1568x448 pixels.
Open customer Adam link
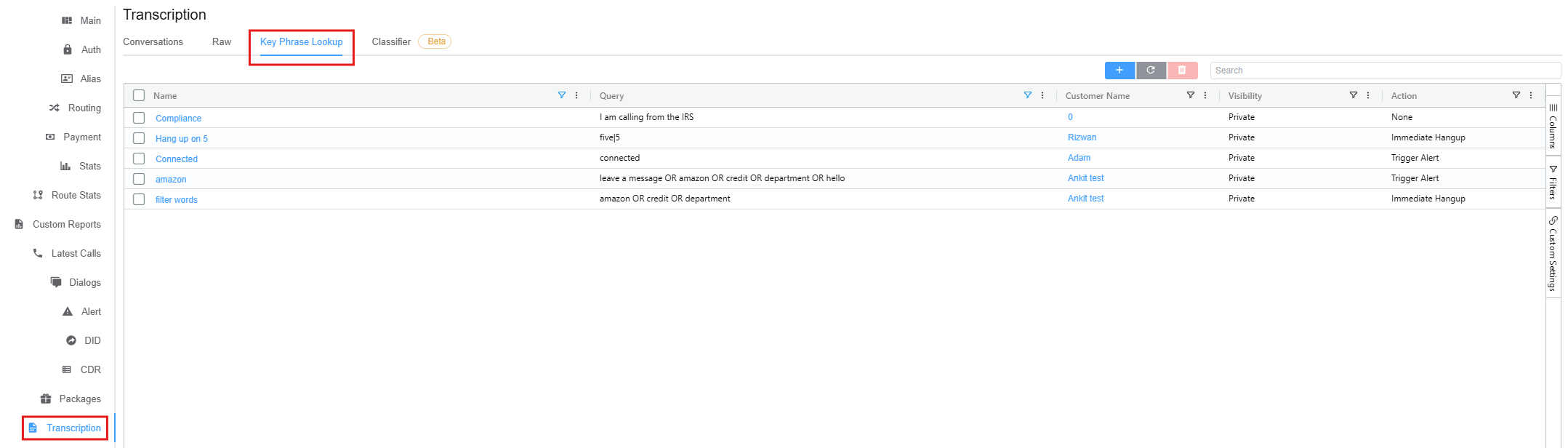[1079, 158]
